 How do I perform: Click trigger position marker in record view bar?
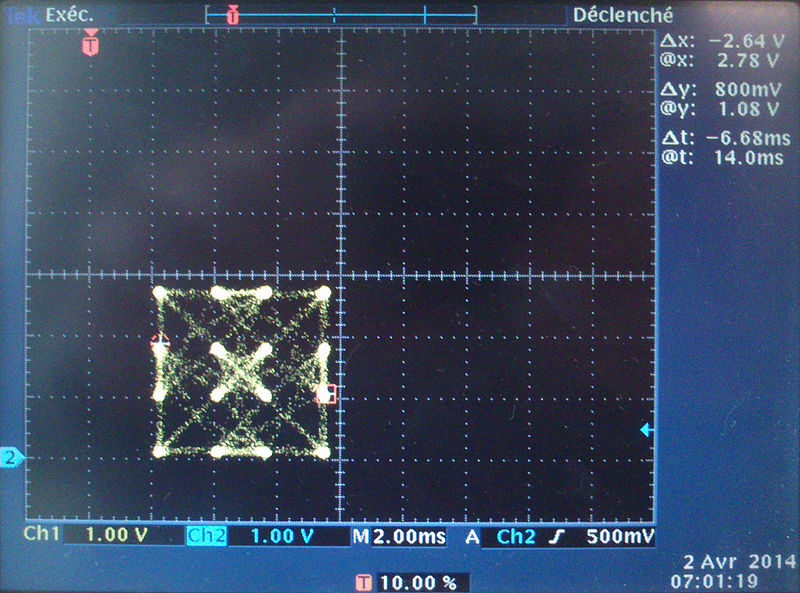point(233,15)
